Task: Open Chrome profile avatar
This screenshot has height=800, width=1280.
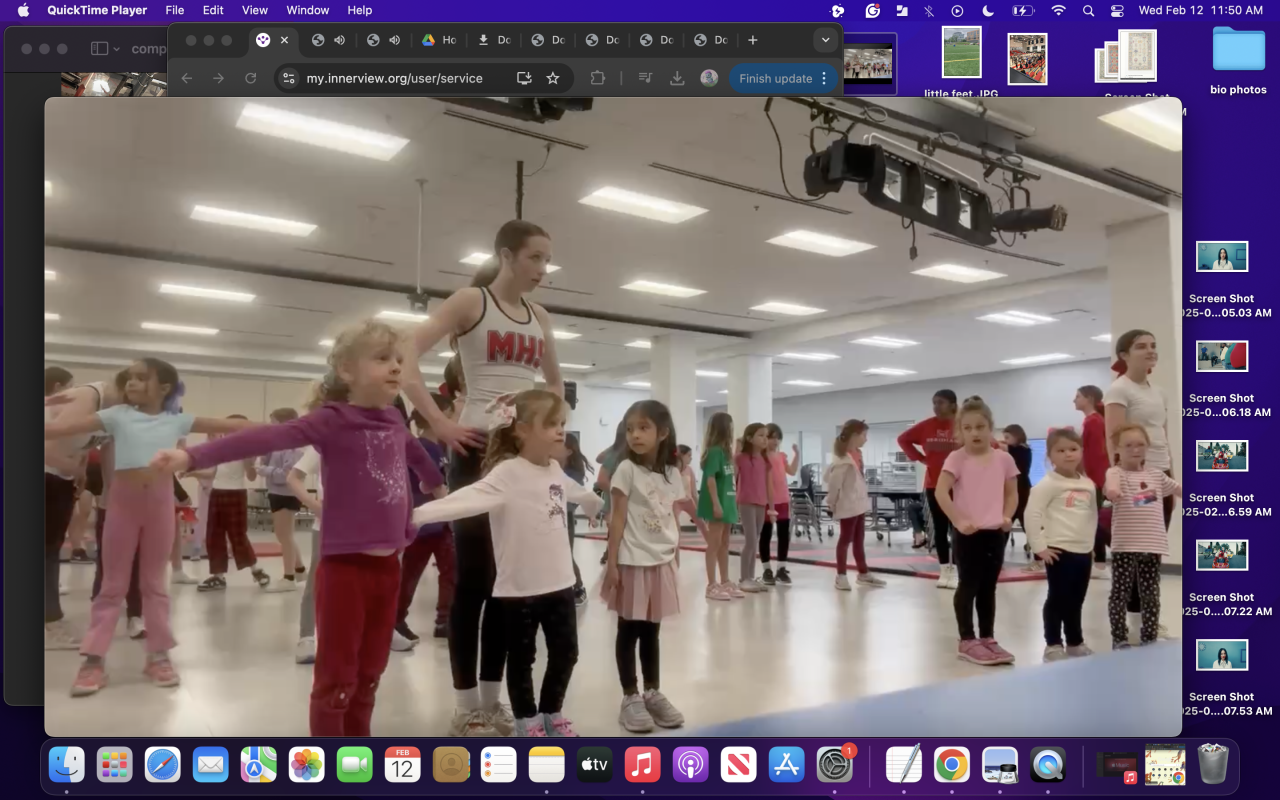Action: [x=709, y=78]
